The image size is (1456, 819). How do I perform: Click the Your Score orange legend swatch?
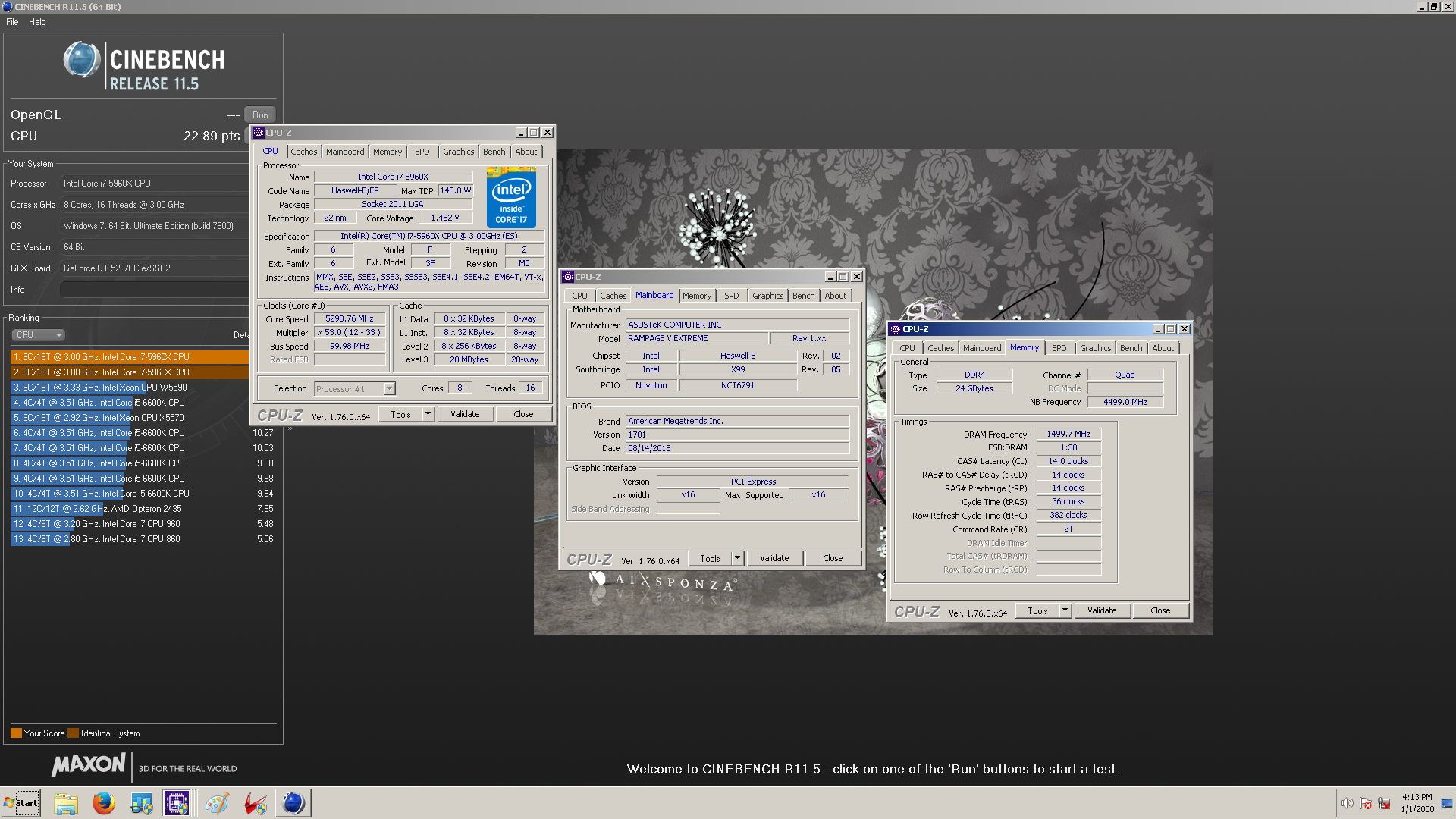[x=16, y=733]
